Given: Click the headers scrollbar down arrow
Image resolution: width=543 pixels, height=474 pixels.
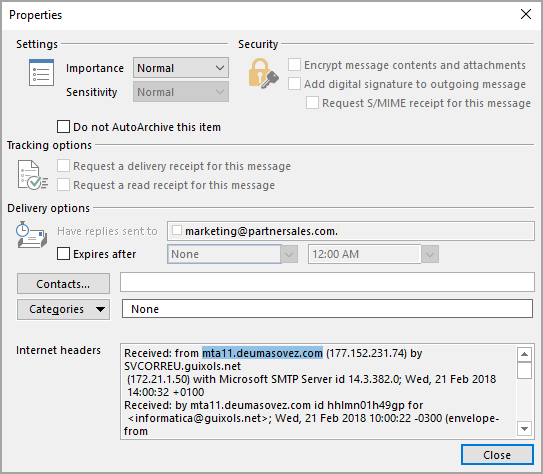Looking at the screenshot, I should (524, 429).
